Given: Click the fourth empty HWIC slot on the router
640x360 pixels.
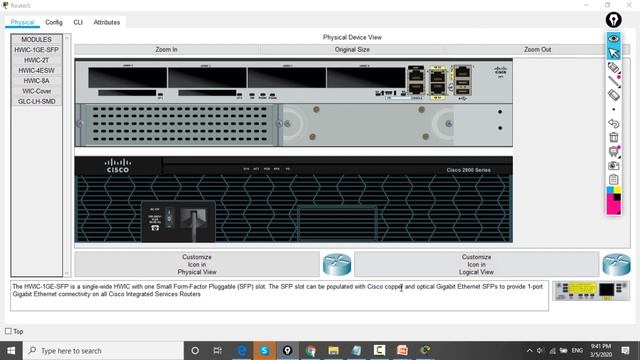Looking at the screenshot, I should [x=366, y=78].
